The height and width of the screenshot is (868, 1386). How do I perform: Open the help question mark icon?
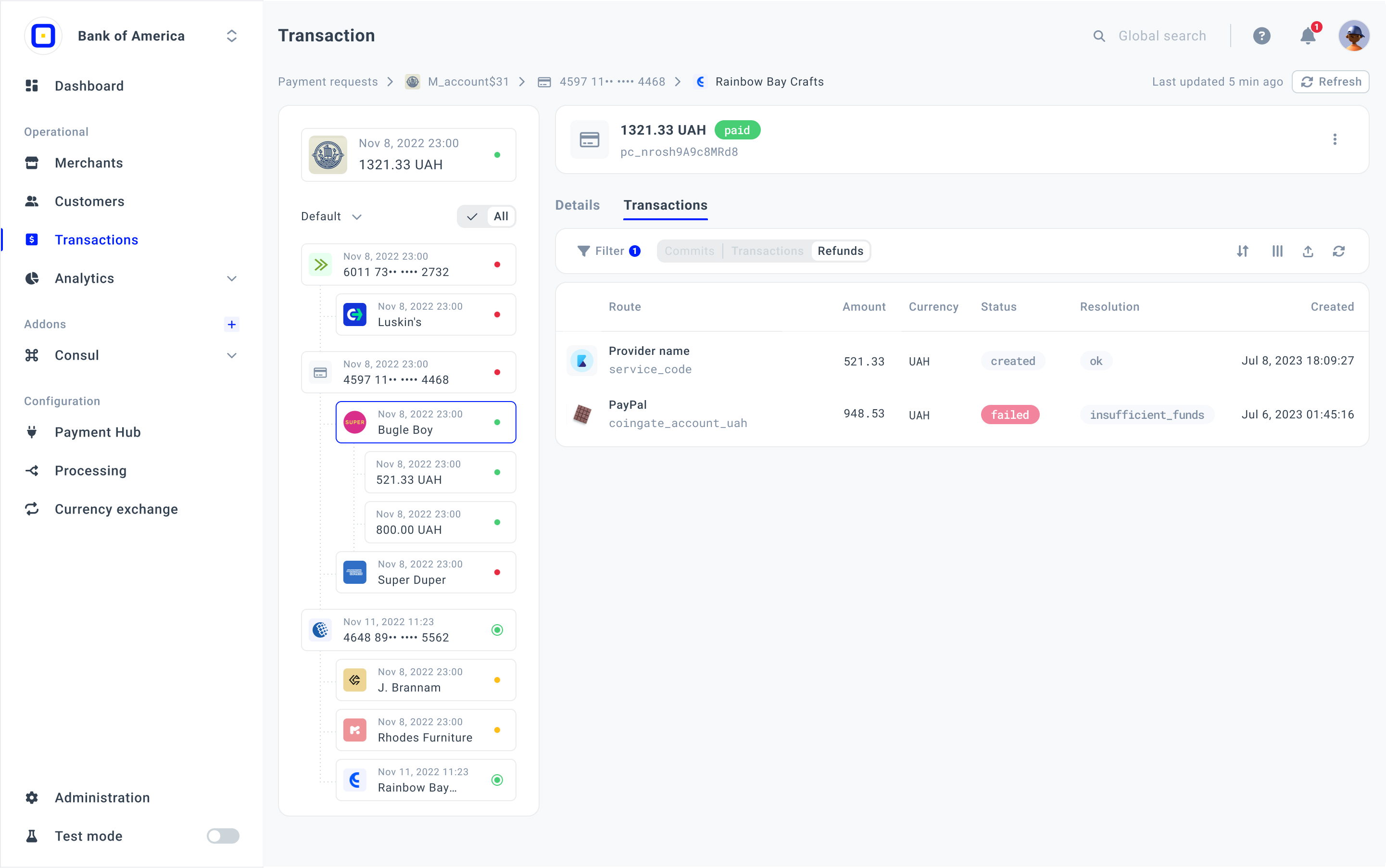pyautogui.click(x=1261, y=36)
